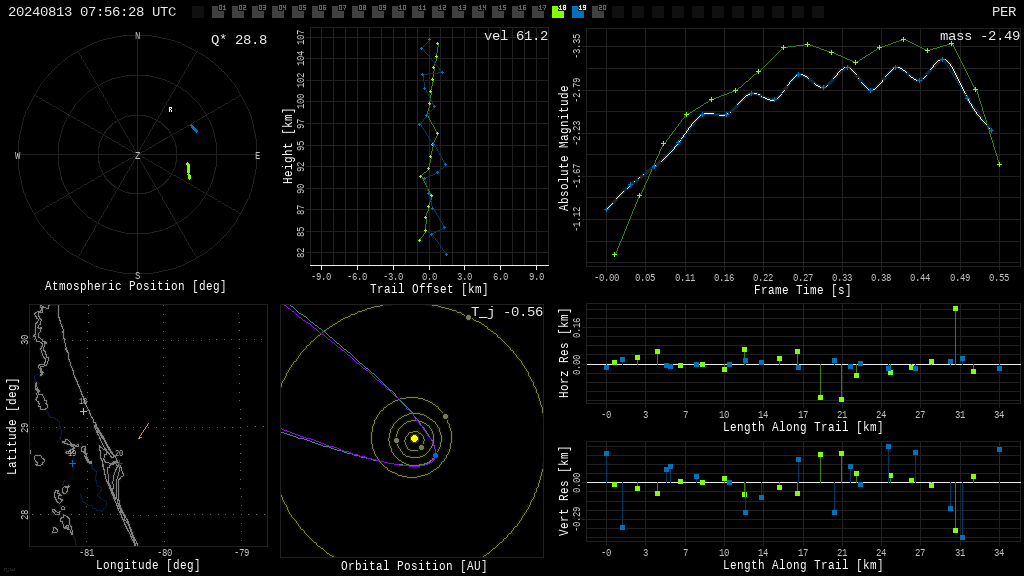Image resolution: width=1024 pixels, height=576 pixels.
Task: Click the blue station cross on map
Action: 72,464
